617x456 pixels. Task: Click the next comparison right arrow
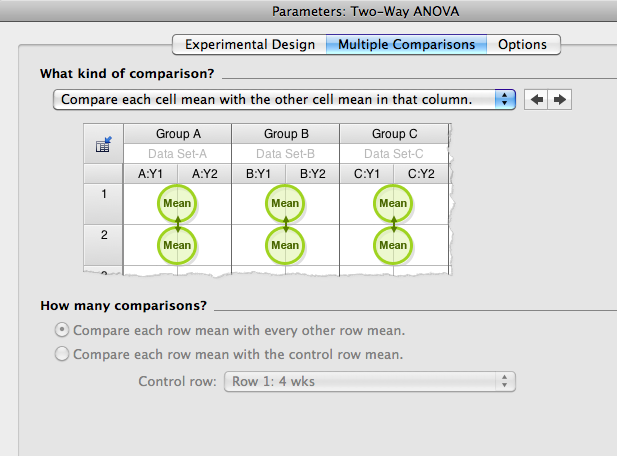tap(560, 100)
